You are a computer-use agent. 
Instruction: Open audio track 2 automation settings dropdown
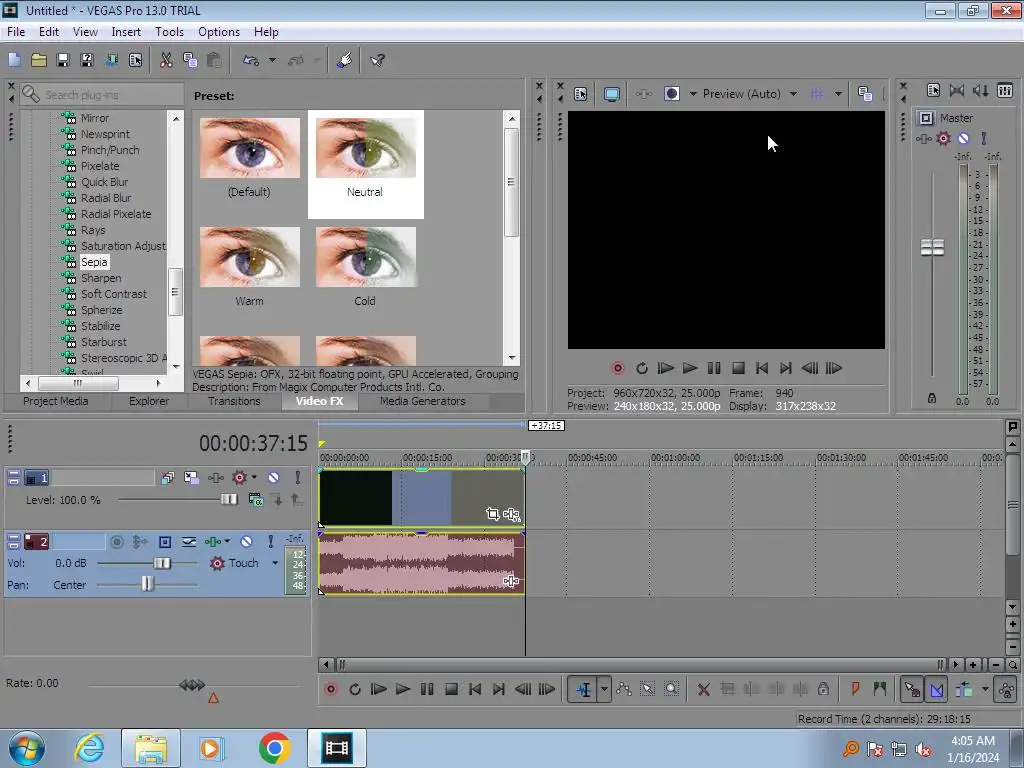(x=227, y=541)
